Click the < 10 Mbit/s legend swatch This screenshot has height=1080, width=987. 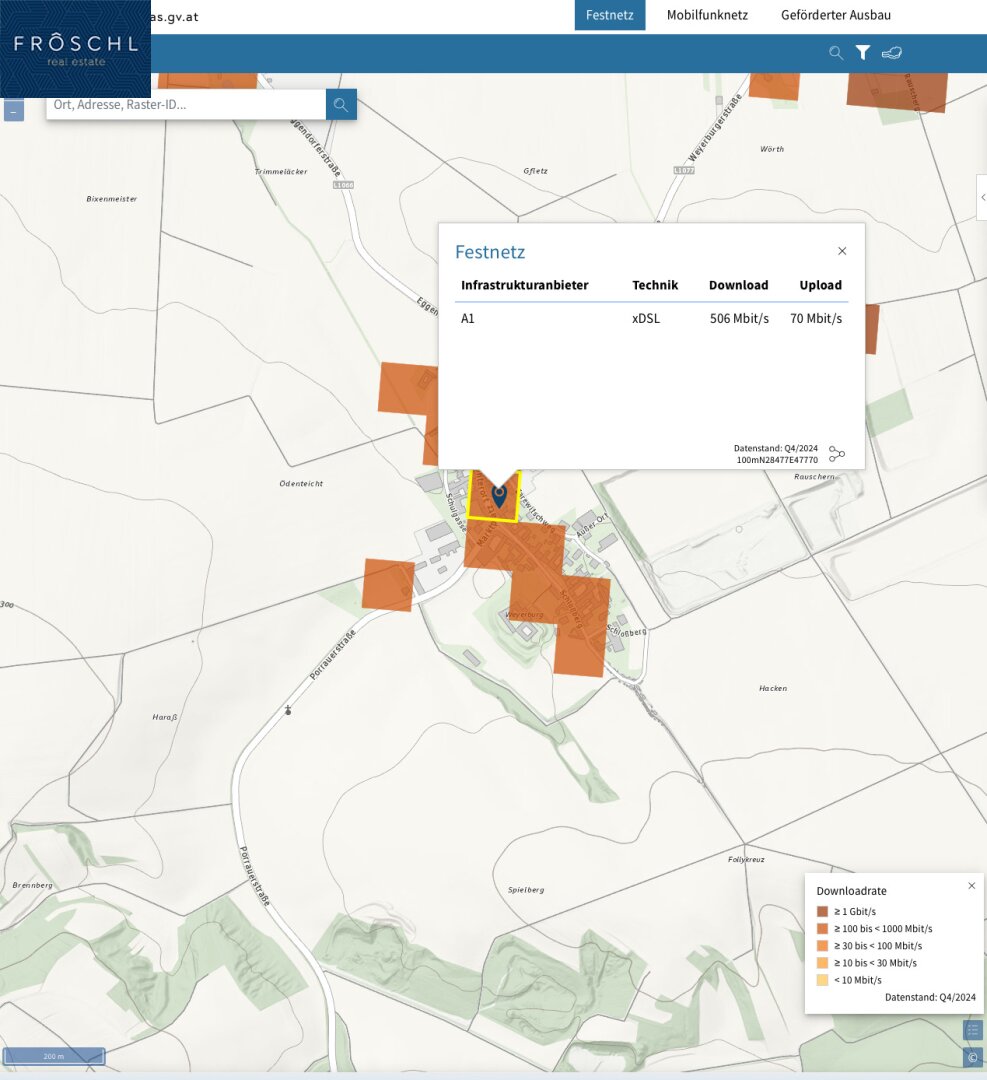coord(822,980)
